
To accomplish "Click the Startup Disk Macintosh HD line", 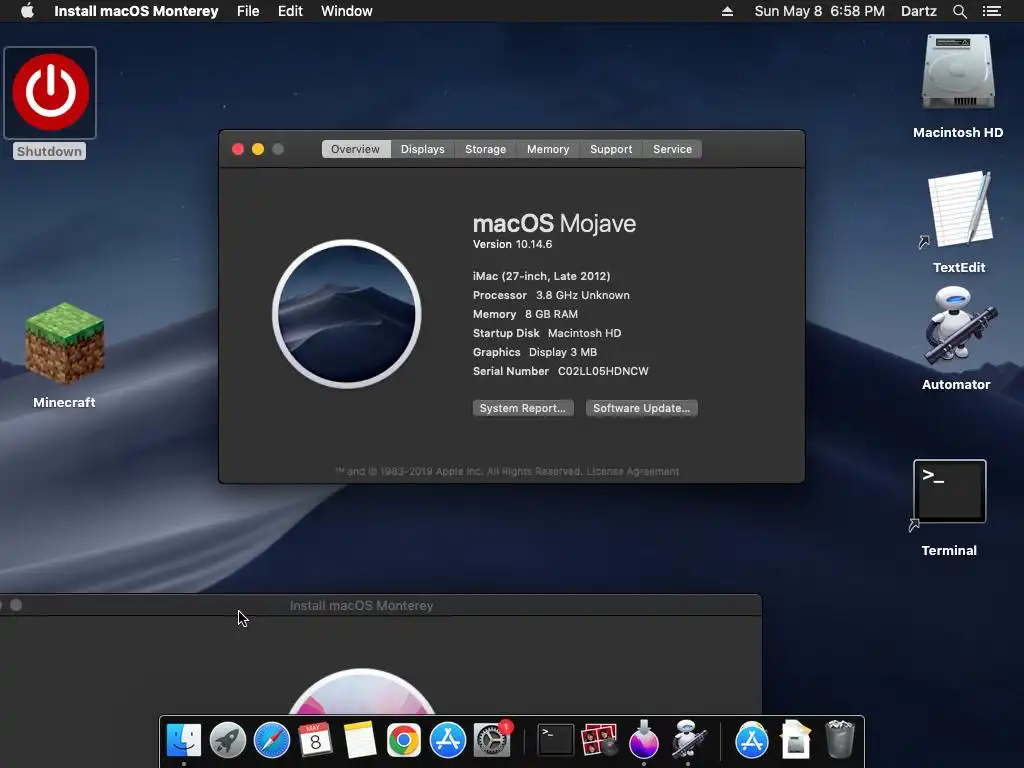I will coord(547,333).
